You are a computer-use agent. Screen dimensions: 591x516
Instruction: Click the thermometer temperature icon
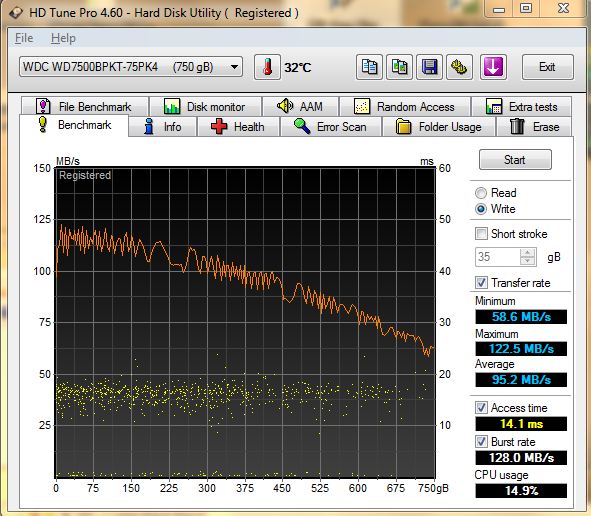[x=267, y=67]
